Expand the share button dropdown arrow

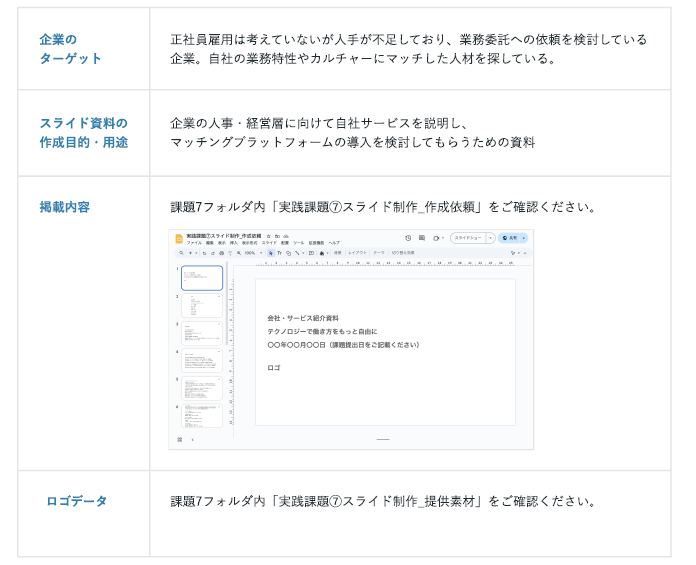coord(527,238)
